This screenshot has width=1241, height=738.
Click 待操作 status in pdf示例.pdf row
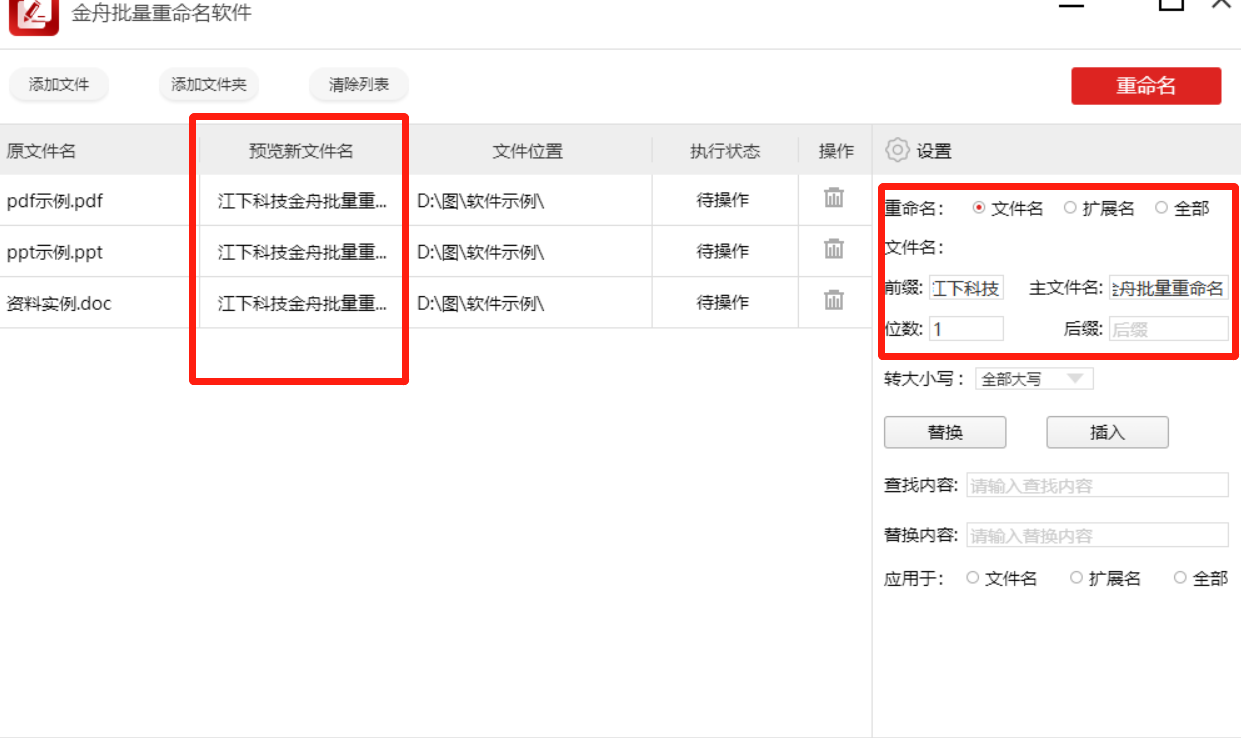click(723, 201)
